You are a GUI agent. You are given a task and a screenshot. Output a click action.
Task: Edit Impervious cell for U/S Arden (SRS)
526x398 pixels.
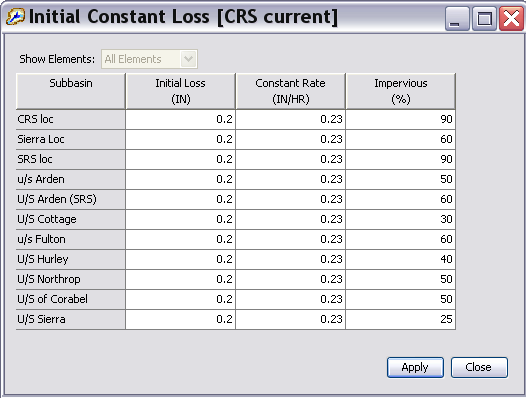pos(401,199)
